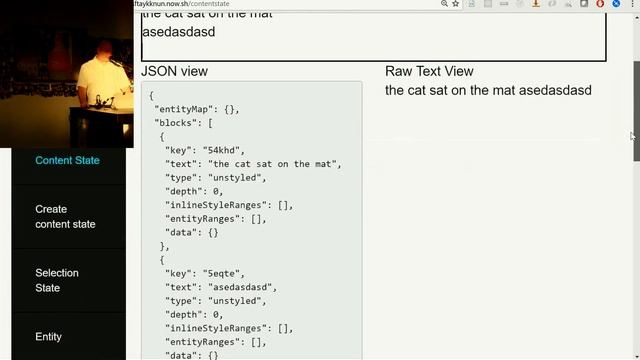The width and height of the screenshot is (640, 360).
Task: Click the orange download arrow extension icon
Action: pyautogui.click(x=536, y=4)
